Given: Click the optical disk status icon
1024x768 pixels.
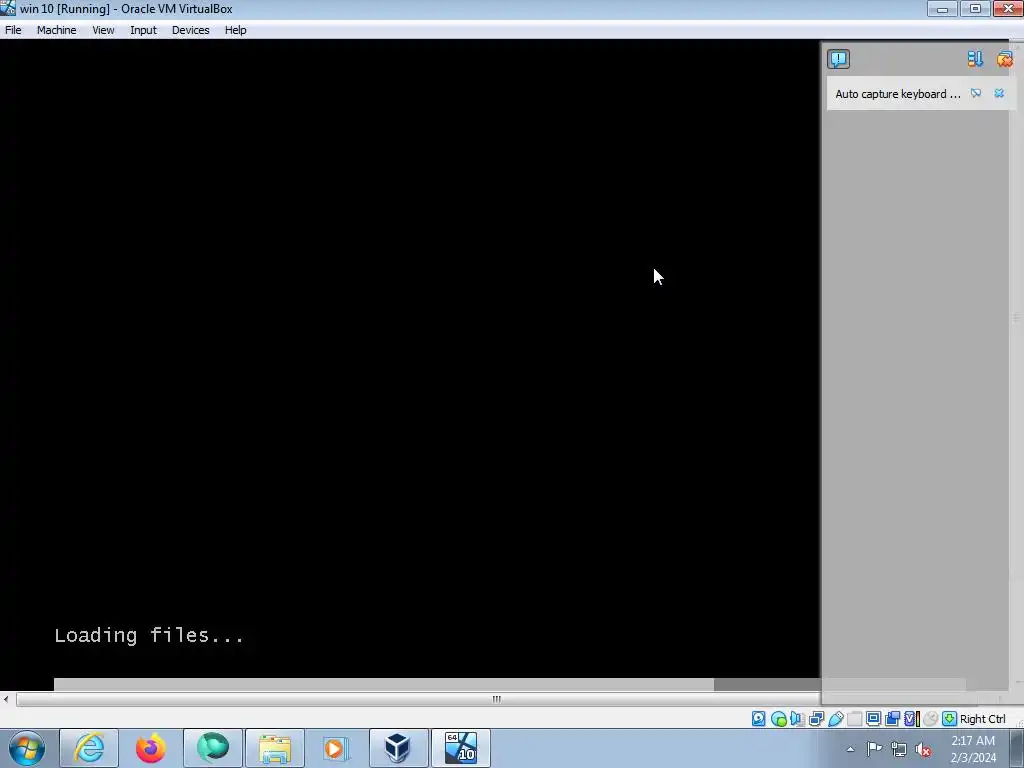Looking at the screenshot, I should click(778, 718).
